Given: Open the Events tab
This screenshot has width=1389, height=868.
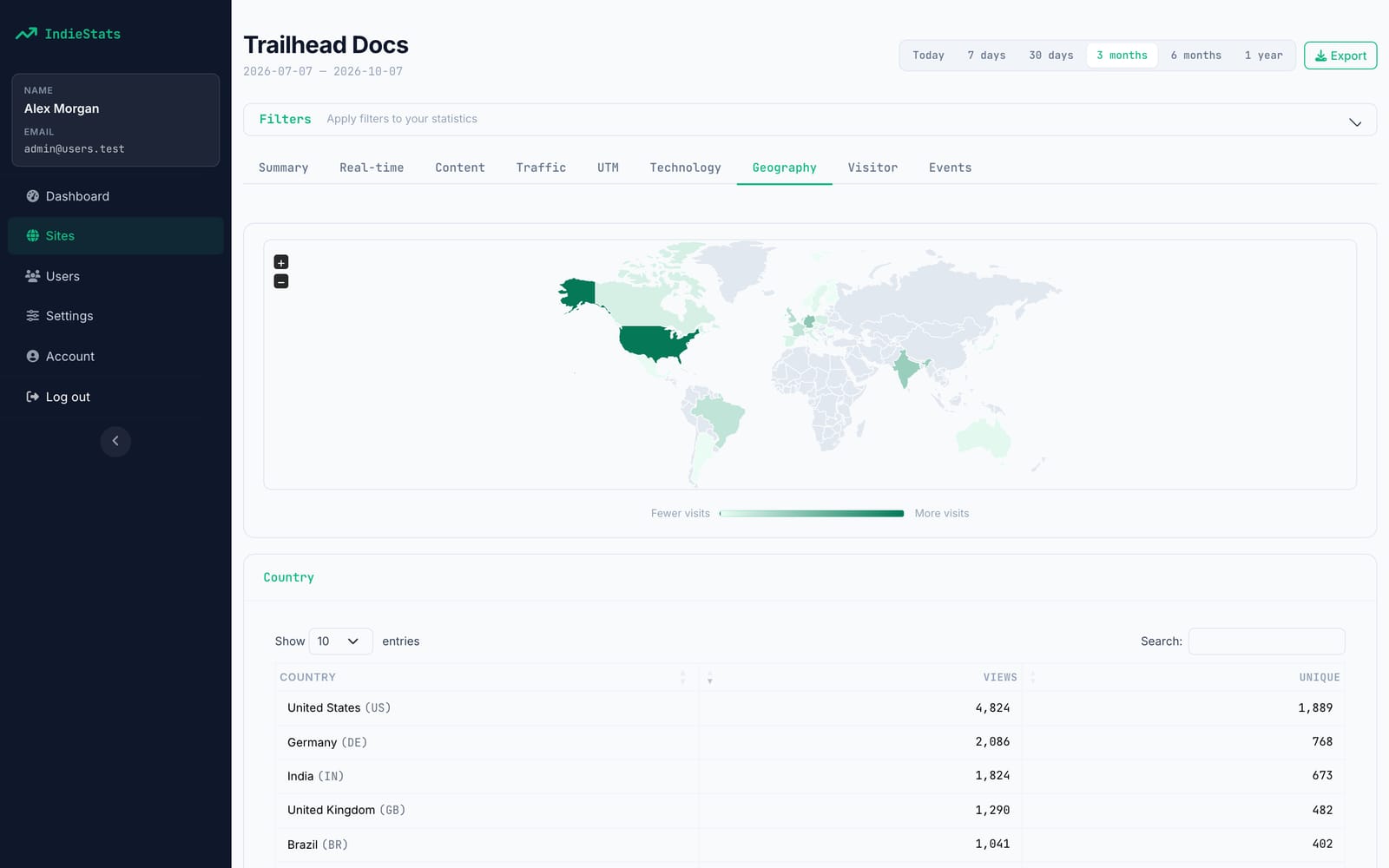Looking at the screenshot, I should tap(950, 168).
